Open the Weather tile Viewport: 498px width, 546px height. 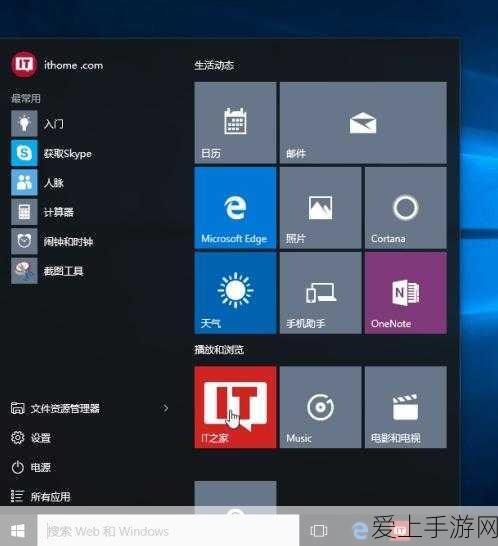235,293
